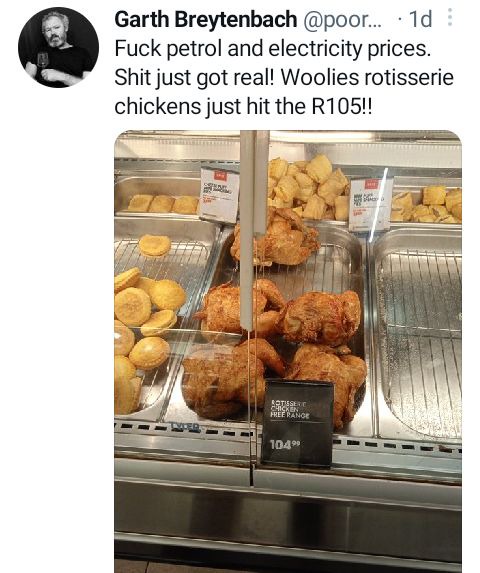Open the tweet's 1d timestamp
Viewport: 480px width, 573px height.
pyautogui.click(x=421, y=19)
